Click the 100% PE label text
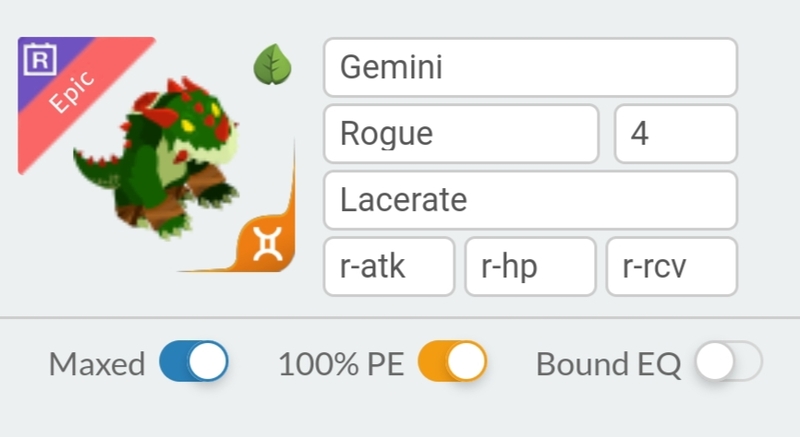800x437 pixels. pyautogui.click(x=341, y=364)
